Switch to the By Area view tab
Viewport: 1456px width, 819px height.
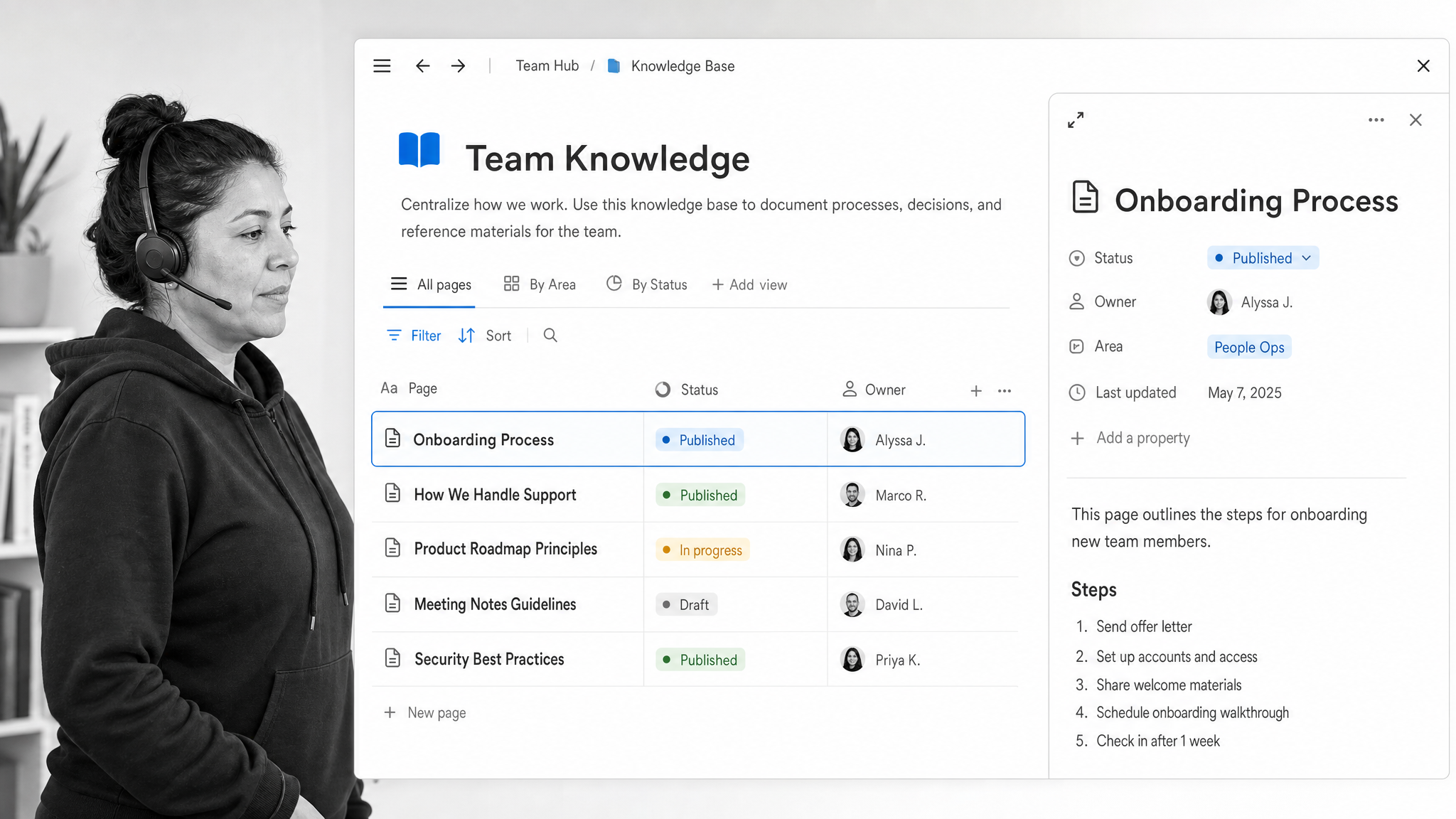(540, 284)
